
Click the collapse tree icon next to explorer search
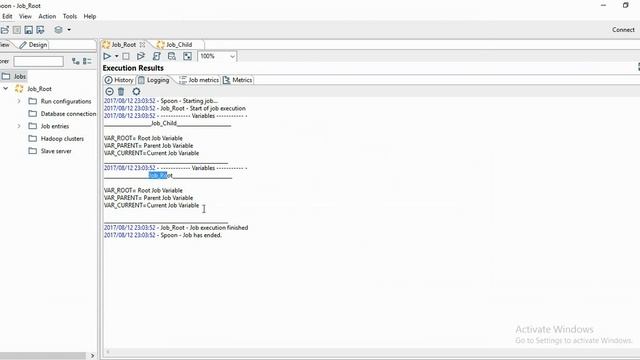click(87, 61)
